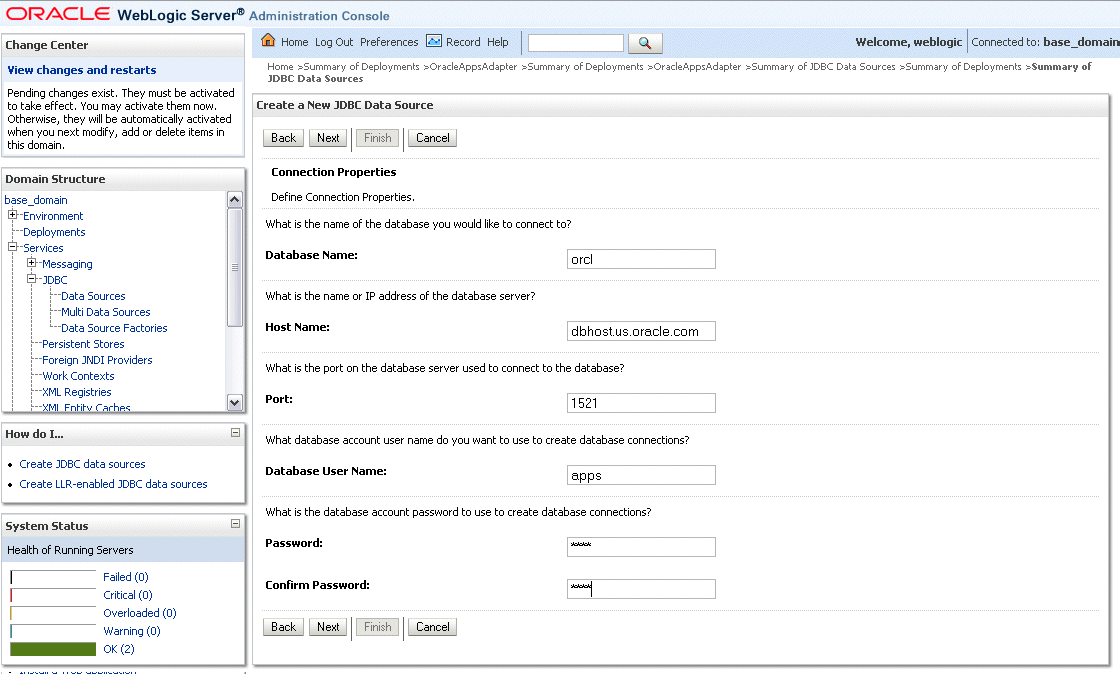Image resolution: width=1120 pixels, height=674 pixels.
Task: Click the magnifier search button
Action: click(x=645, y=43)
